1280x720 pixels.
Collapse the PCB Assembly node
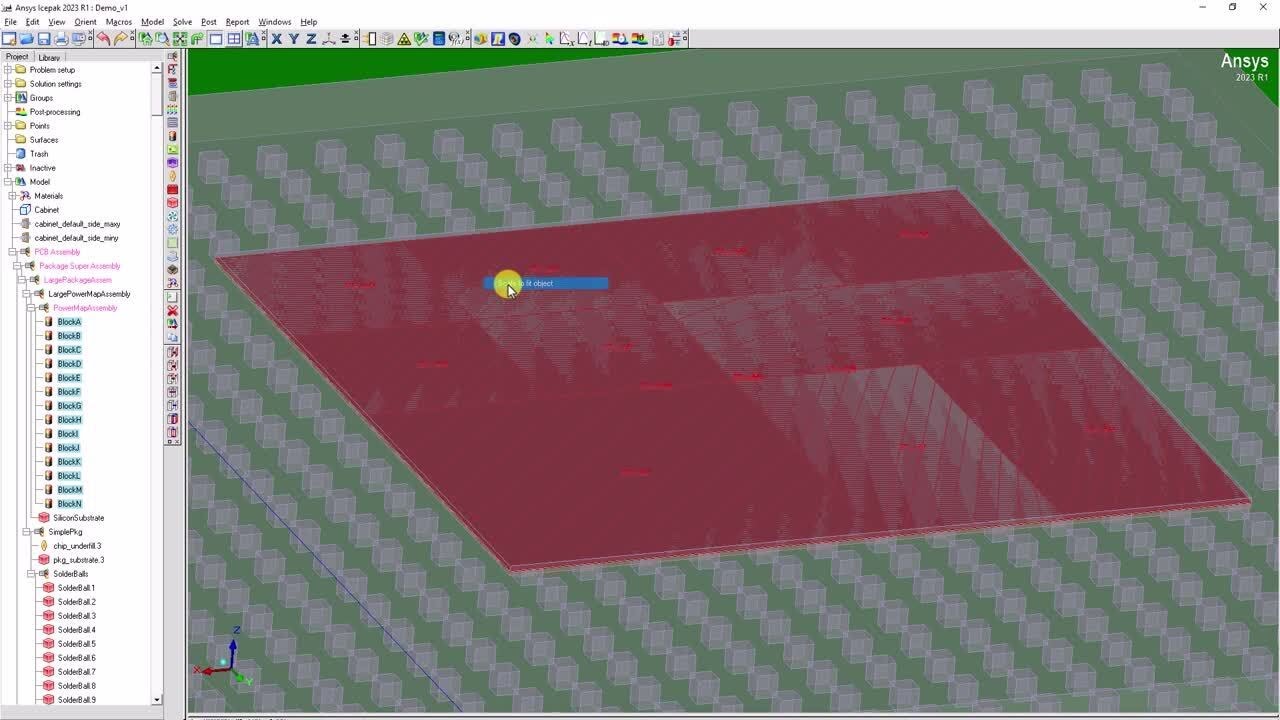click(13, 252)
